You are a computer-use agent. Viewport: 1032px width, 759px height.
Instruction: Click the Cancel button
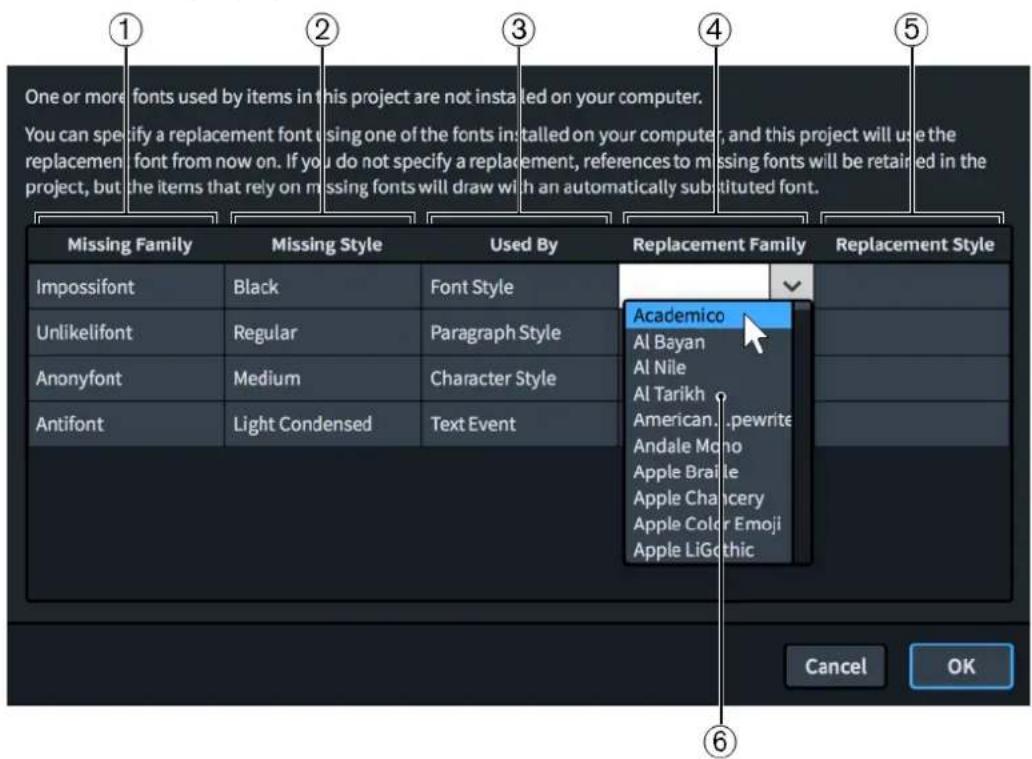(x=835, y=666)
